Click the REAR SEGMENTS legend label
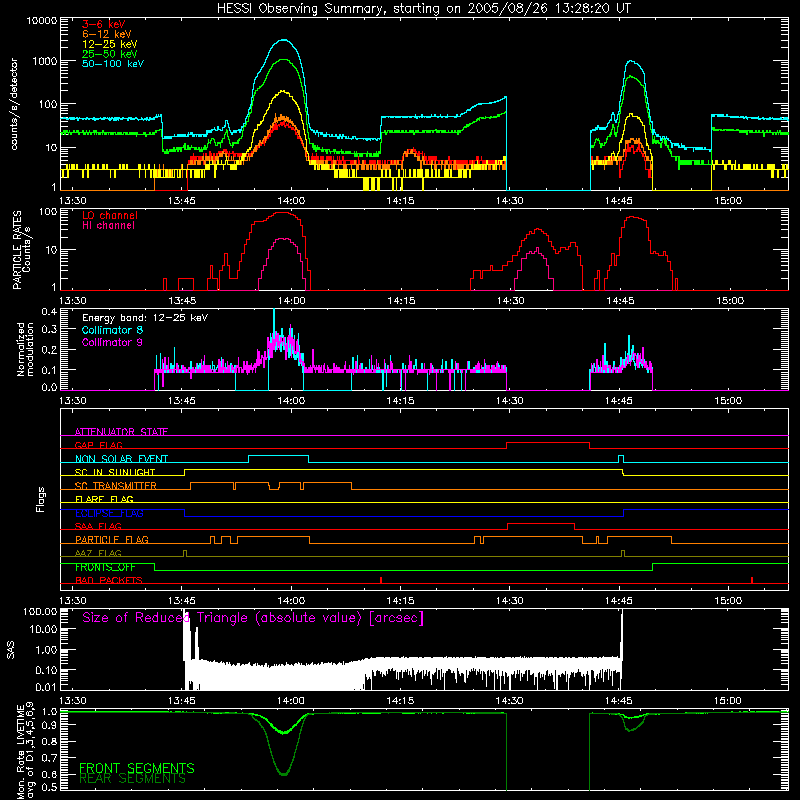This screenshot has width=800, height=800. (132, 779)
